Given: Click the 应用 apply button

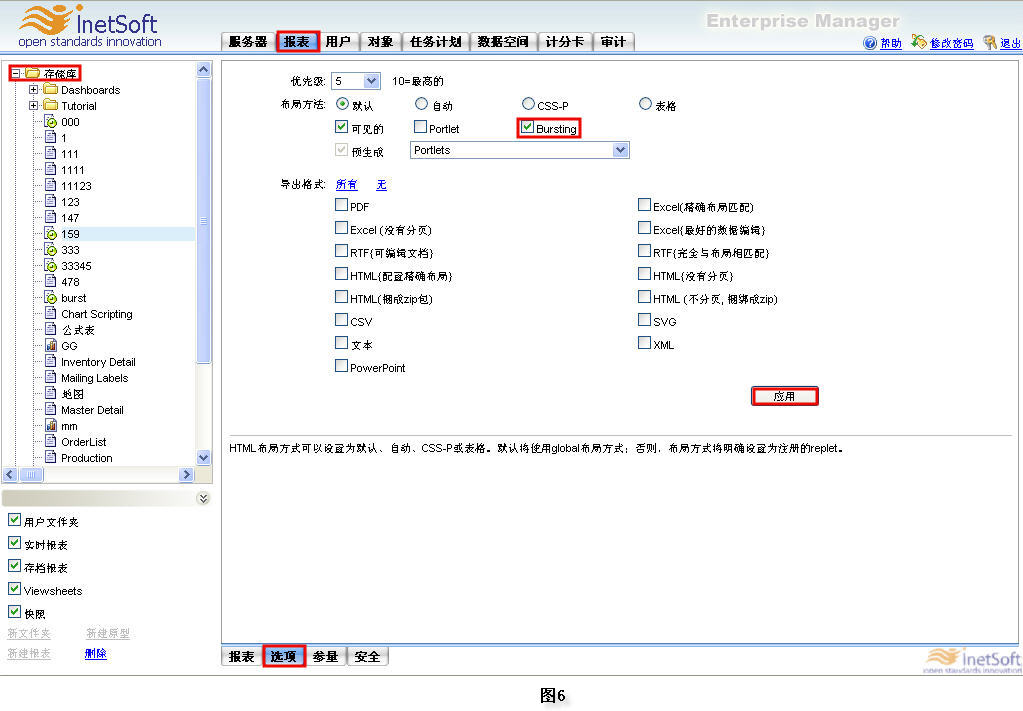Looking at the screenshot, I should 784,396.
